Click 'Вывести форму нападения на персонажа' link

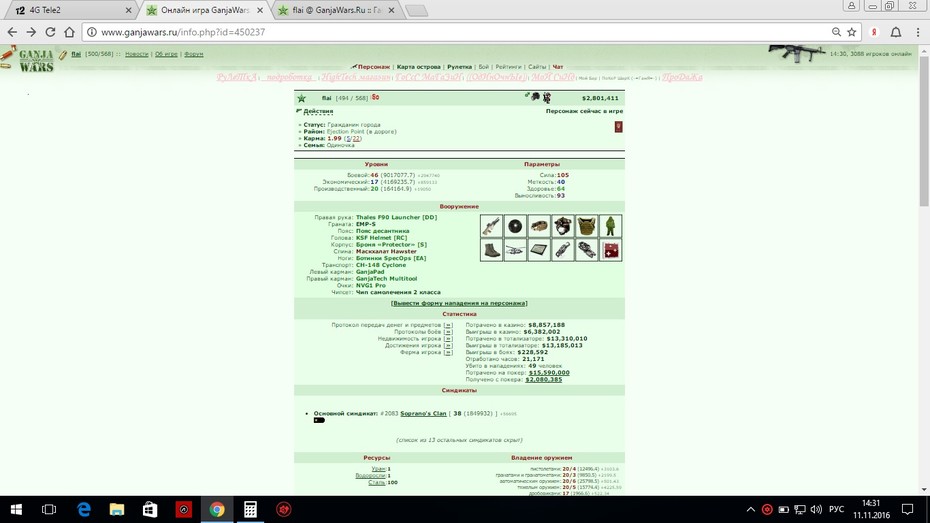(459, 303)
